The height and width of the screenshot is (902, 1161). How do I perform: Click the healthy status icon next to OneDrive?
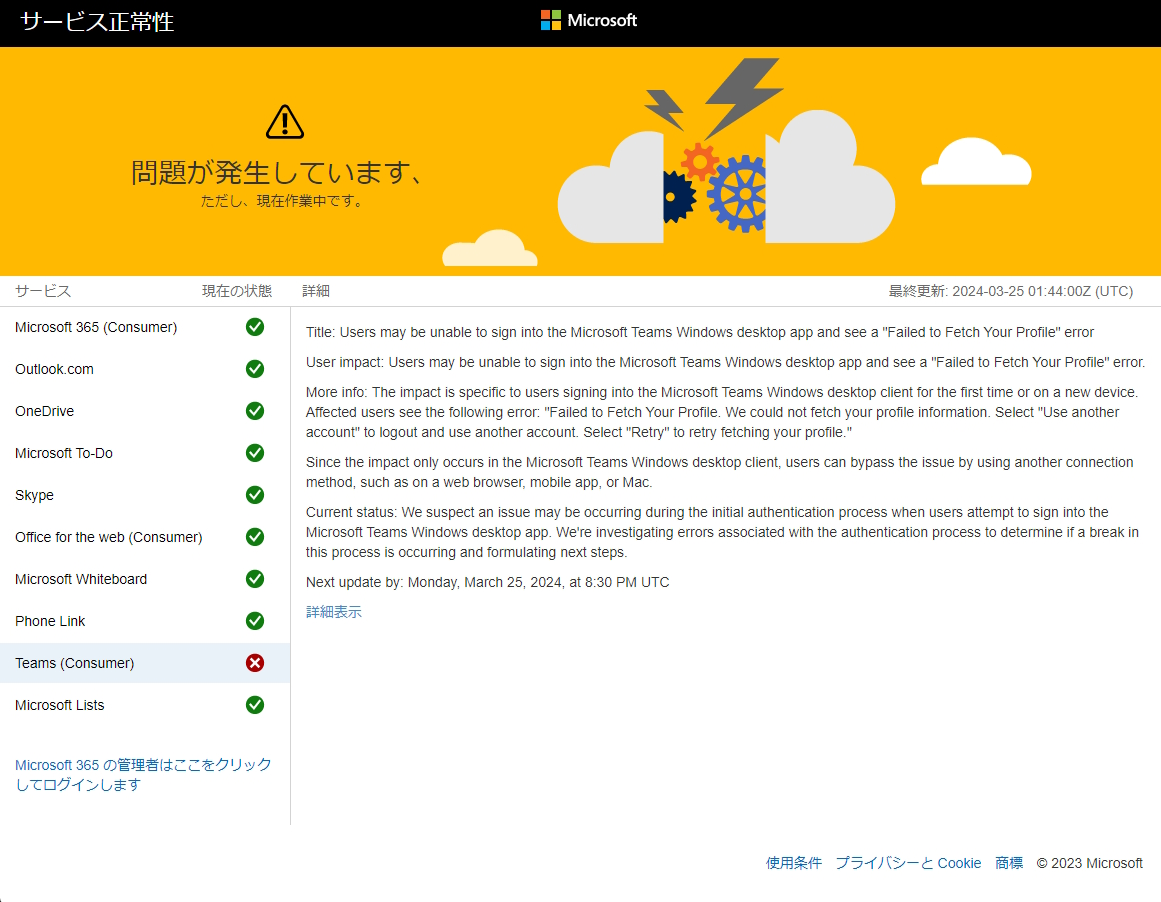click(x=255, y=411)
